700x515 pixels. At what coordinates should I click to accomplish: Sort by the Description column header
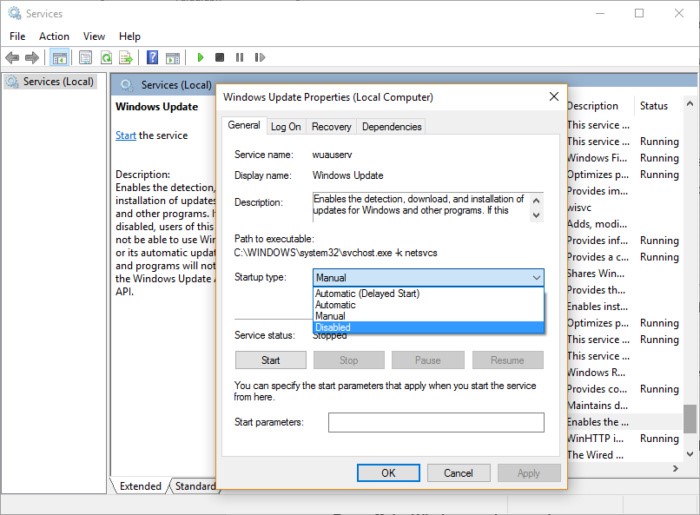pos(599,106)
